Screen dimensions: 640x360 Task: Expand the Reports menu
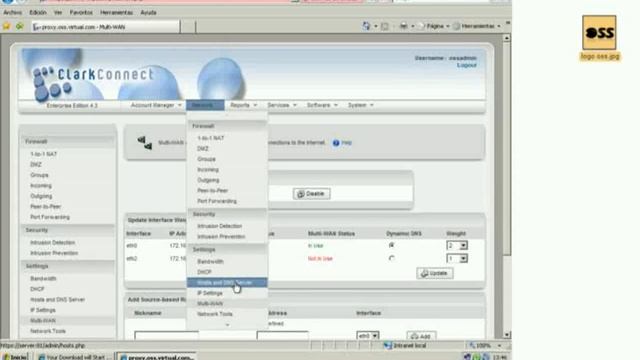pos(243,105)
